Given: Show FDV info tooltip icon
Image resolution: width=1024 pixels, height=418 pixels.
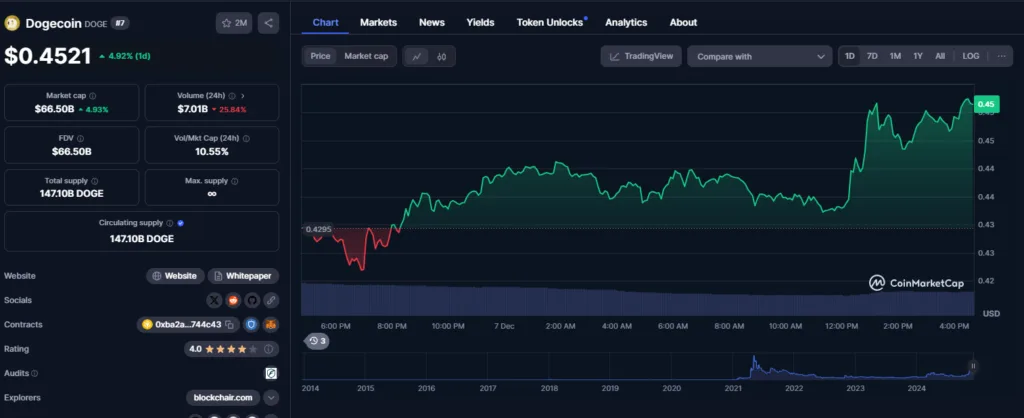Looking at the screenshot, I should coord(80,138).
